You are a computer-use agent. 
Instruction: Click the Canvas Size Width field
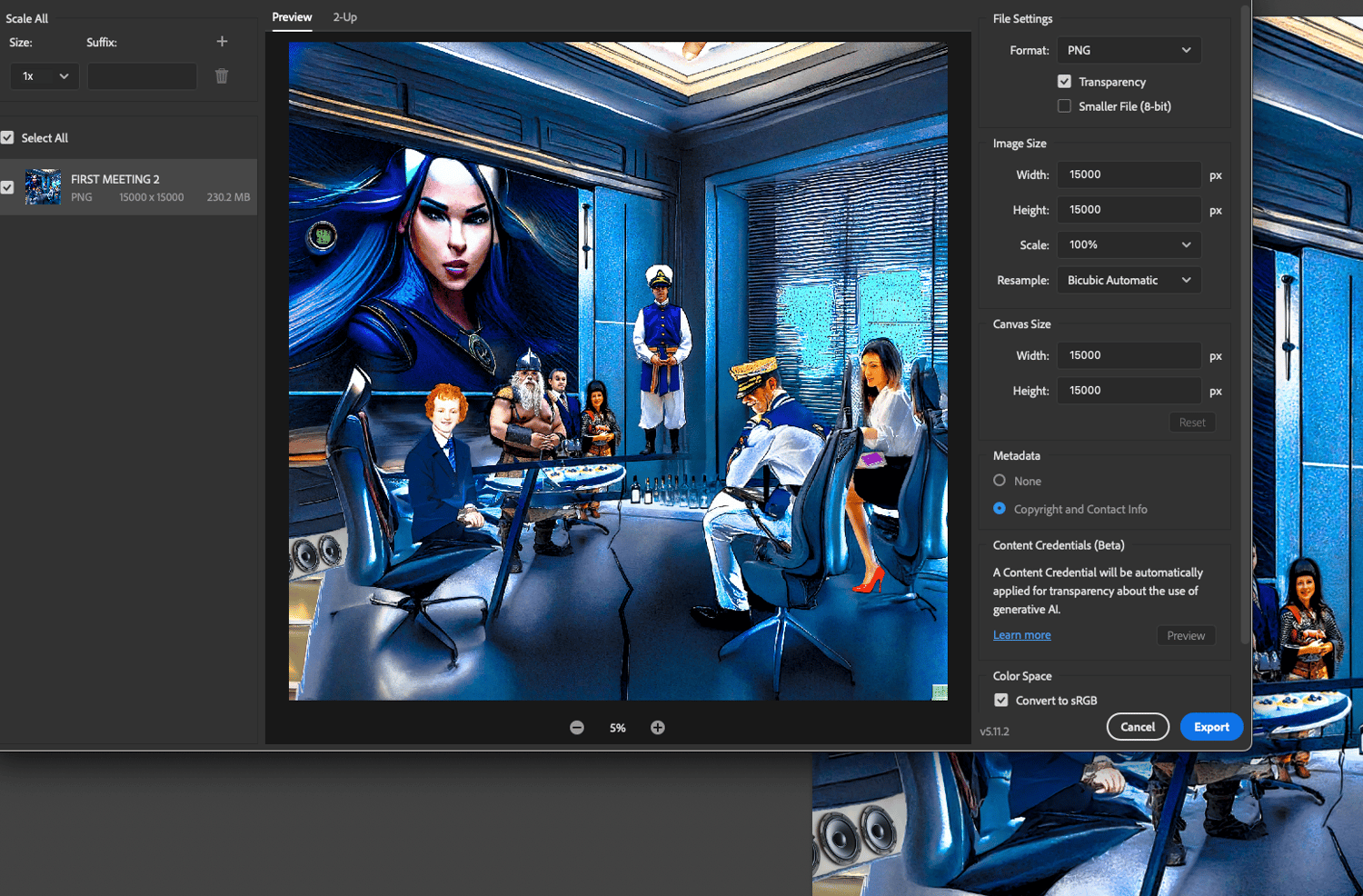click(x=1129, y=356)
